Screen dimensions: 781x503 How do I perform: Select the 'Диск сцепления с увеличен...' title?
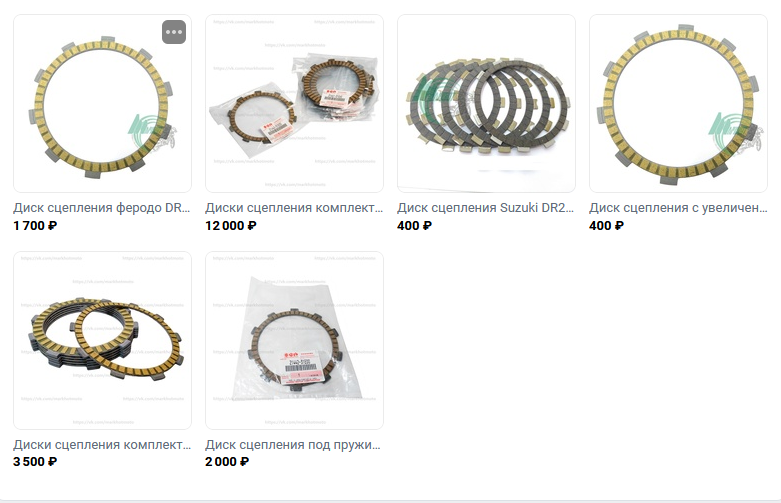point(678,208)
